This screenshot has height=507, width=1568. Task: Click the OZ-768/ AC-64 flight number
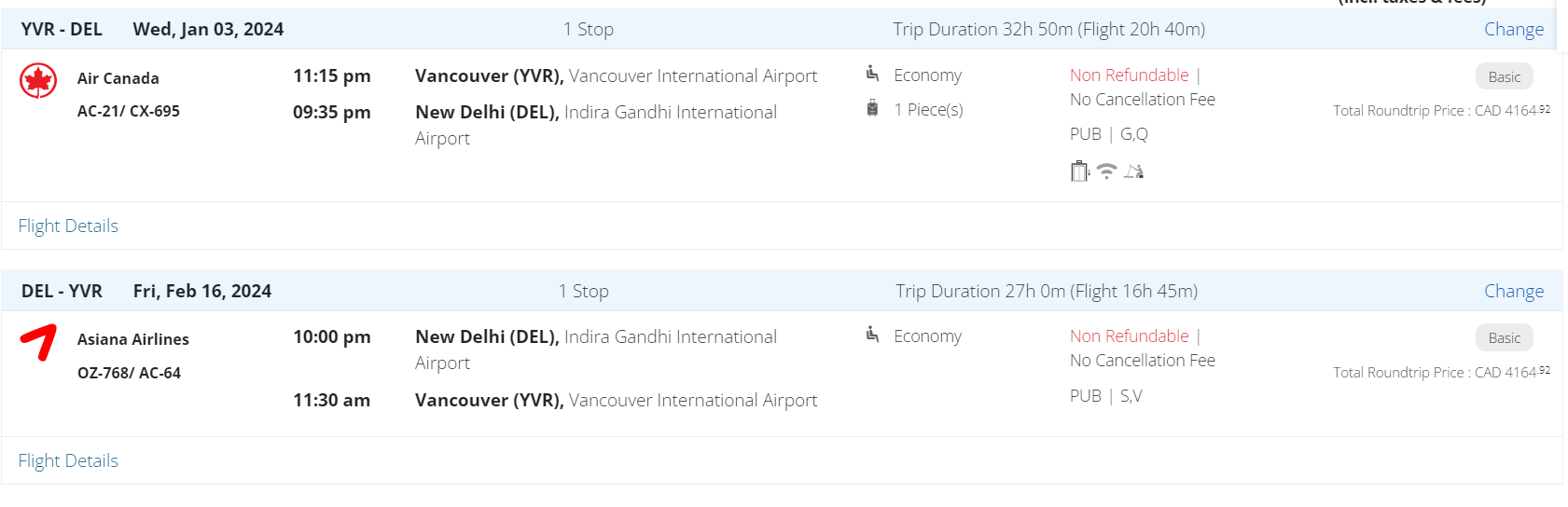pos(129,373)
